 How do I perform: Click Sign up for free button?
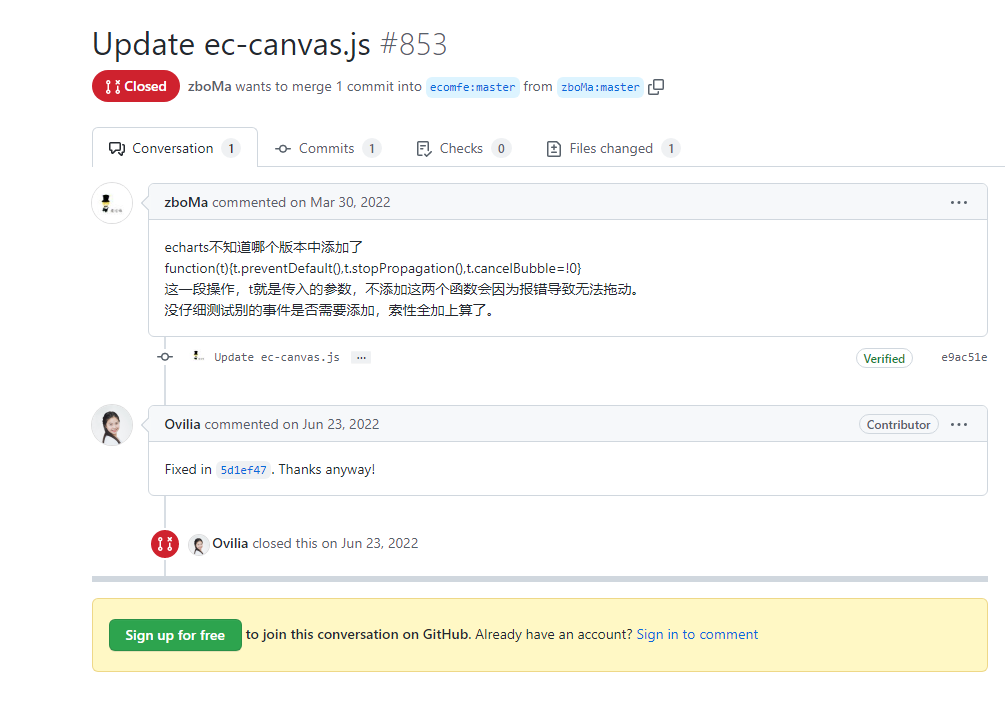tap(175, 635)
